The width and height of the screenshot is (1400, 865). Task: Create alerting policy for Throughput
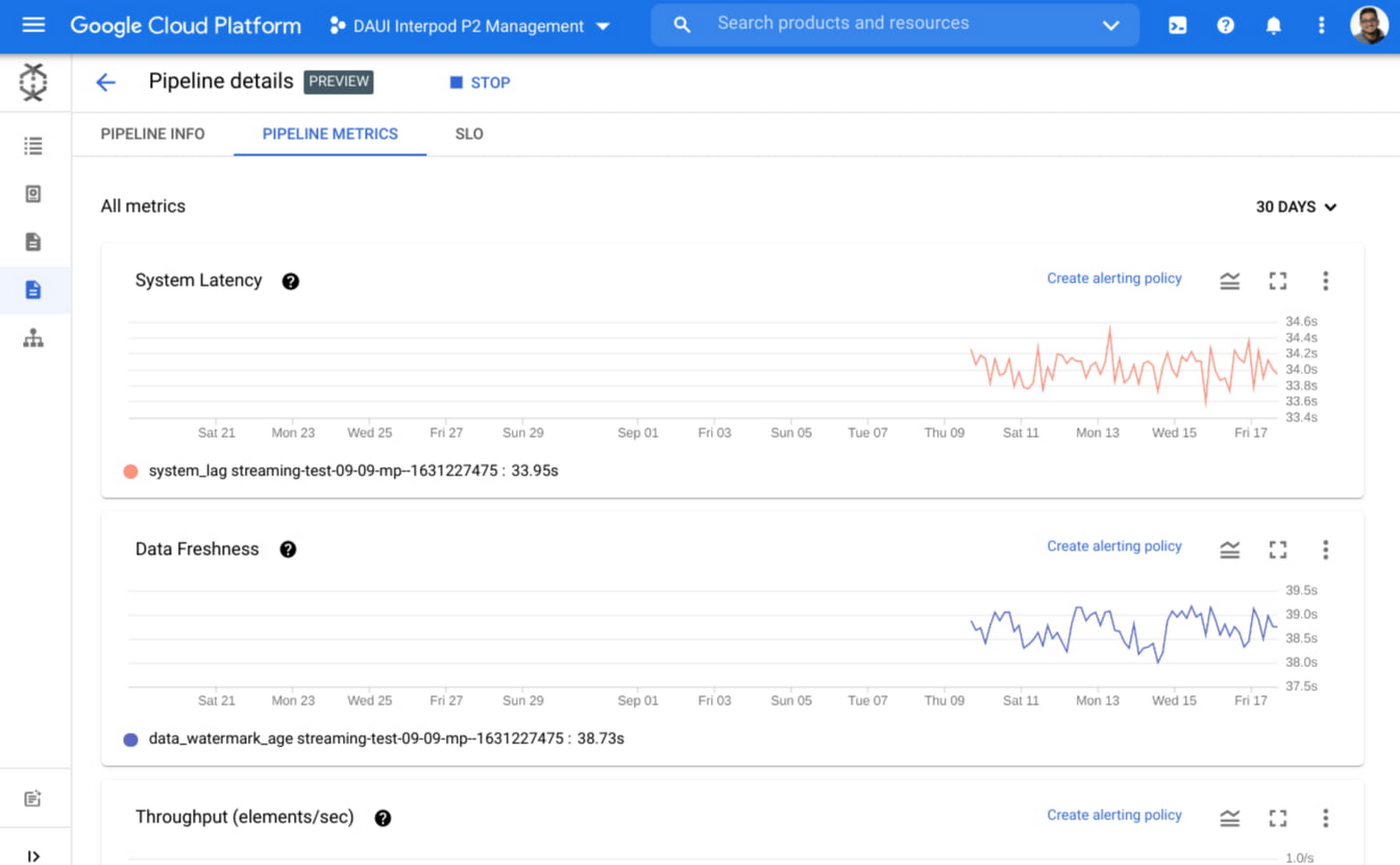(x=1114, y=815)
